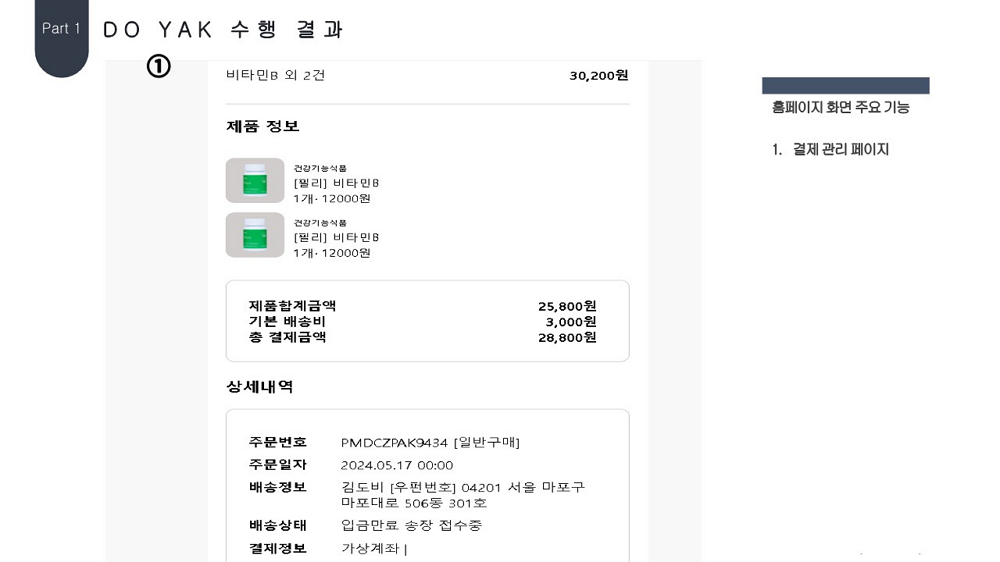The height and width of the screenshot is (562, 1000).
Task: Click the 기본 배송비 3,000원 row
Action: [422, 322]
